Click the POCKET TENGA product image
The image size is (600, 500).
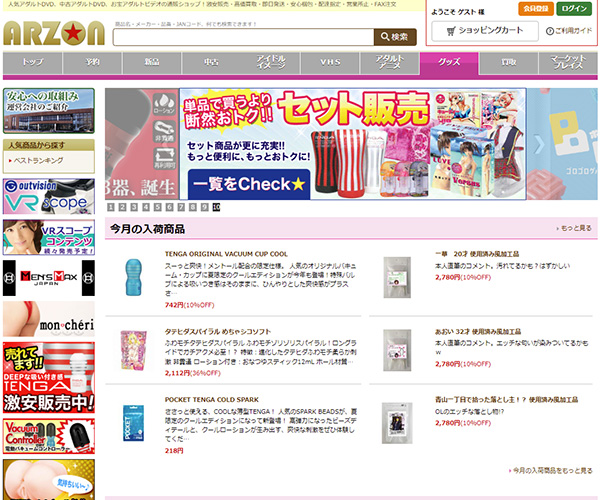[x=134, y=423]
